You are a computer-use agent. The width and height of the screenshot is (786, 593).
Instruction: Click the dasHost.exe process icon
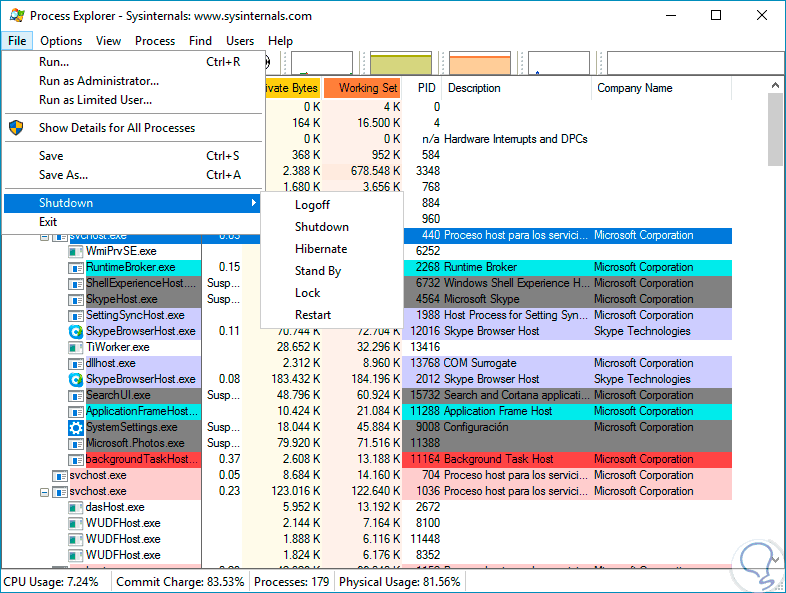75,507
